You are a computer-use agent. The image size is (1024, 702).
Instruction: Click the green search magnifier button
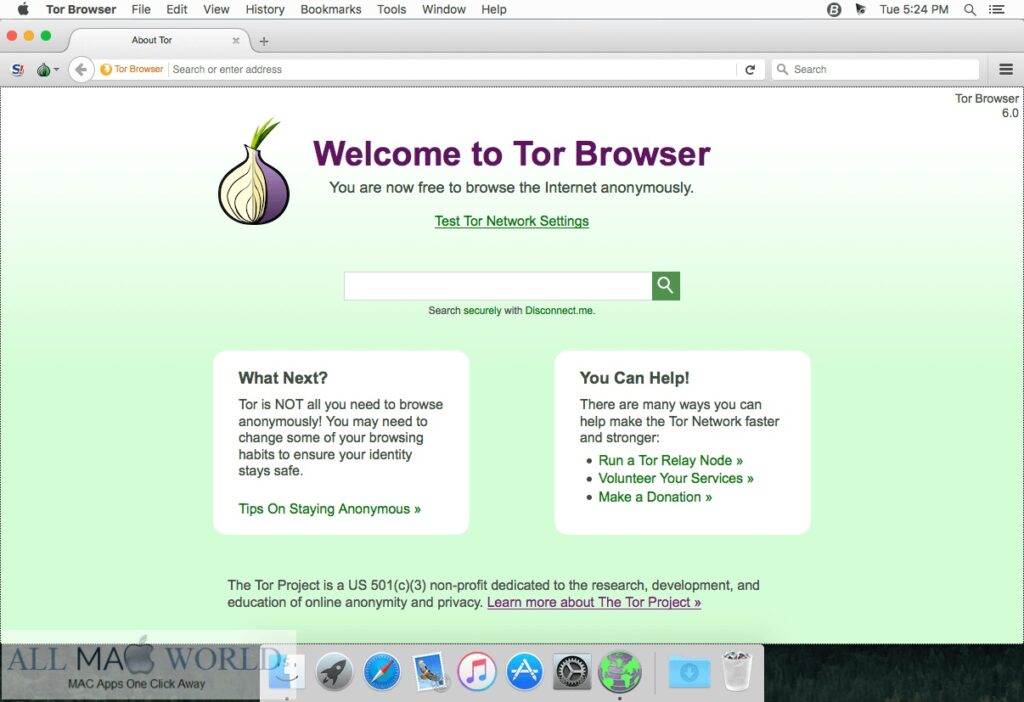pos(665,286)
